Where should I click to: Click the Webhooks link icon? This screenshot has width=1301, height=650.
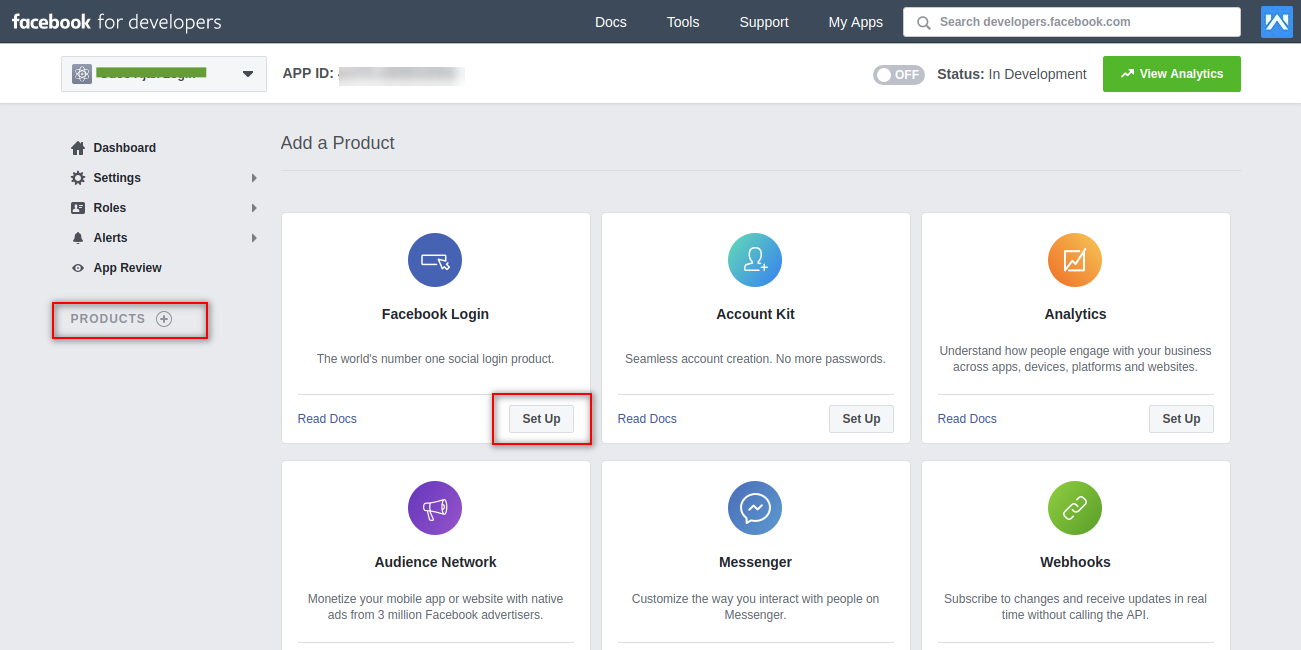tap(1075, 508)
